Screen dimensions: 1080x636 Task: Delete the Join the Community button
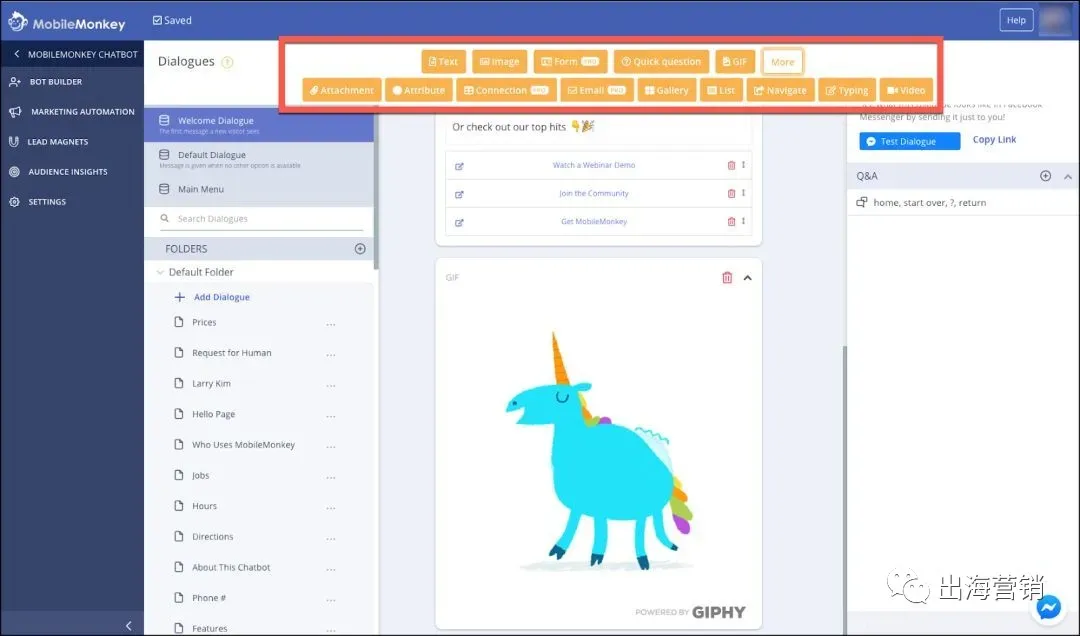pyautogui.click(x=731, y=194)
